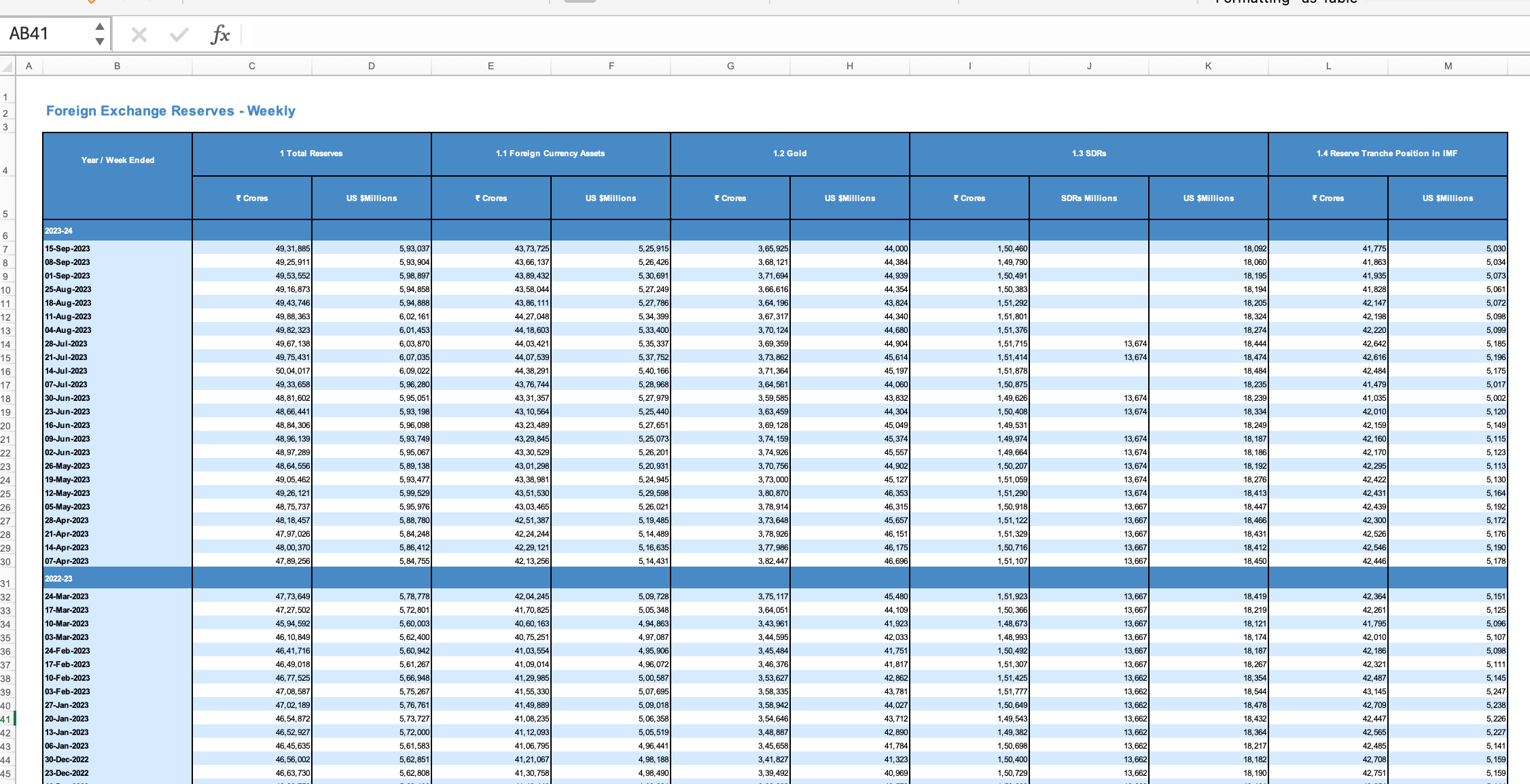Select column C header

[x=252, y=66]
